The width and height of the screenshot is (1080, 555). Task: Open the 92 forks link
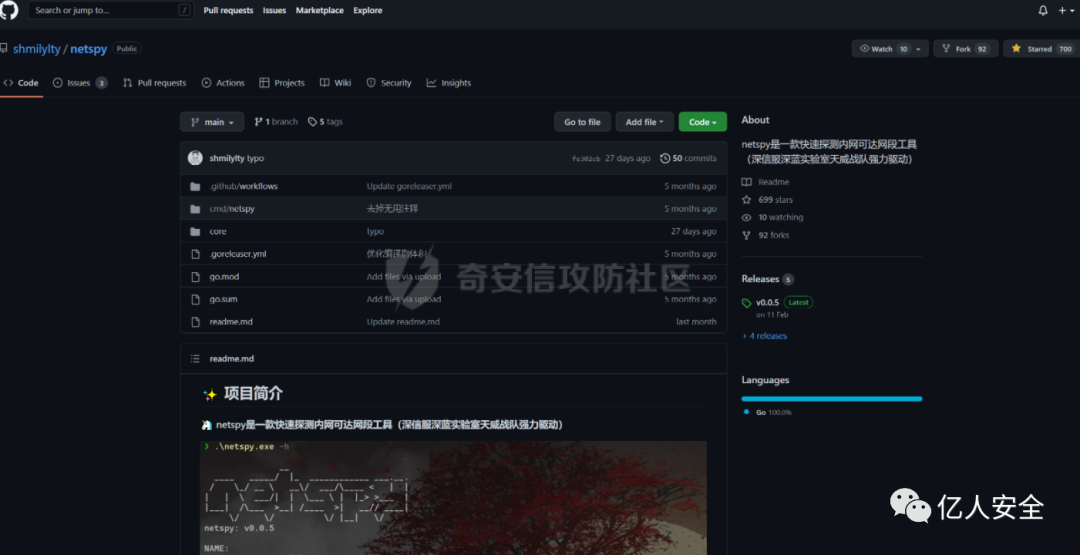[x=765, y=235]
